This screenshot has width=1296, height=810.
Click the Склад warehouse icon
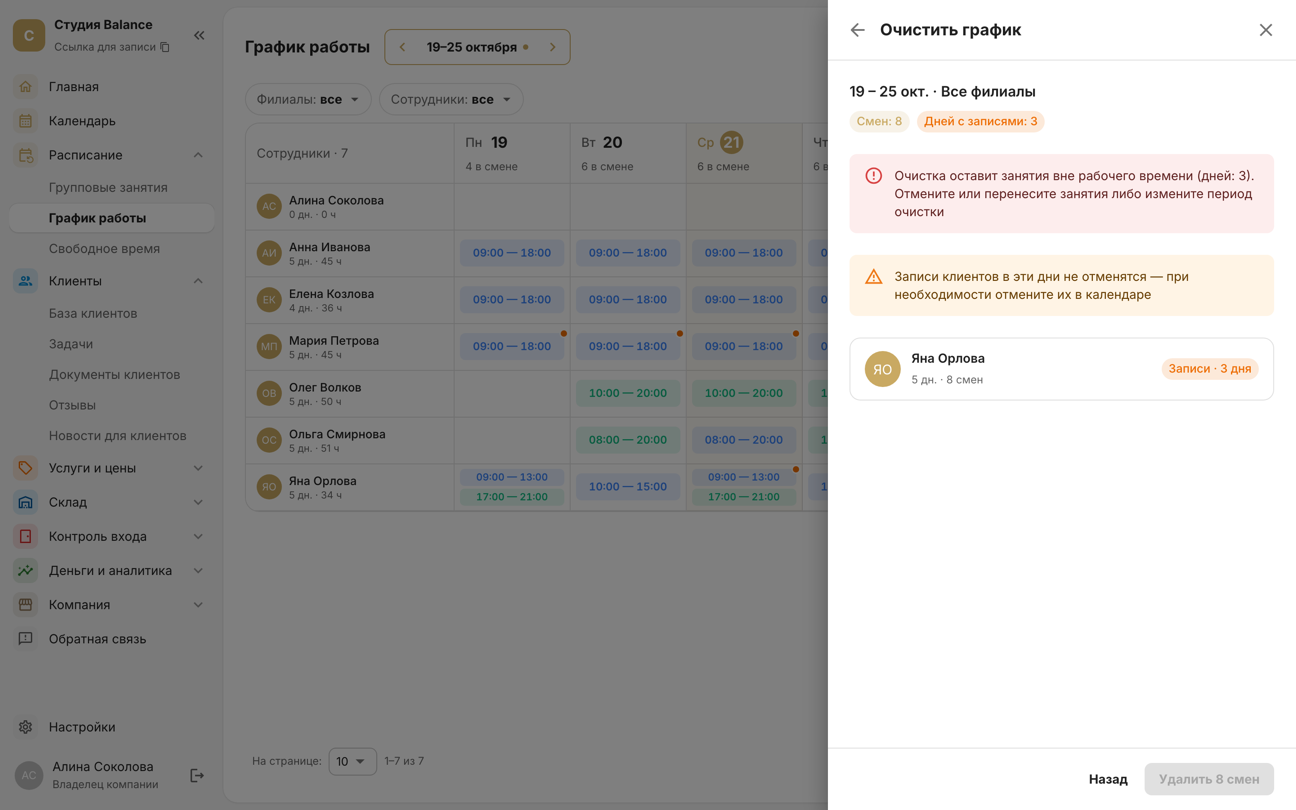click(x=26, y=502)
